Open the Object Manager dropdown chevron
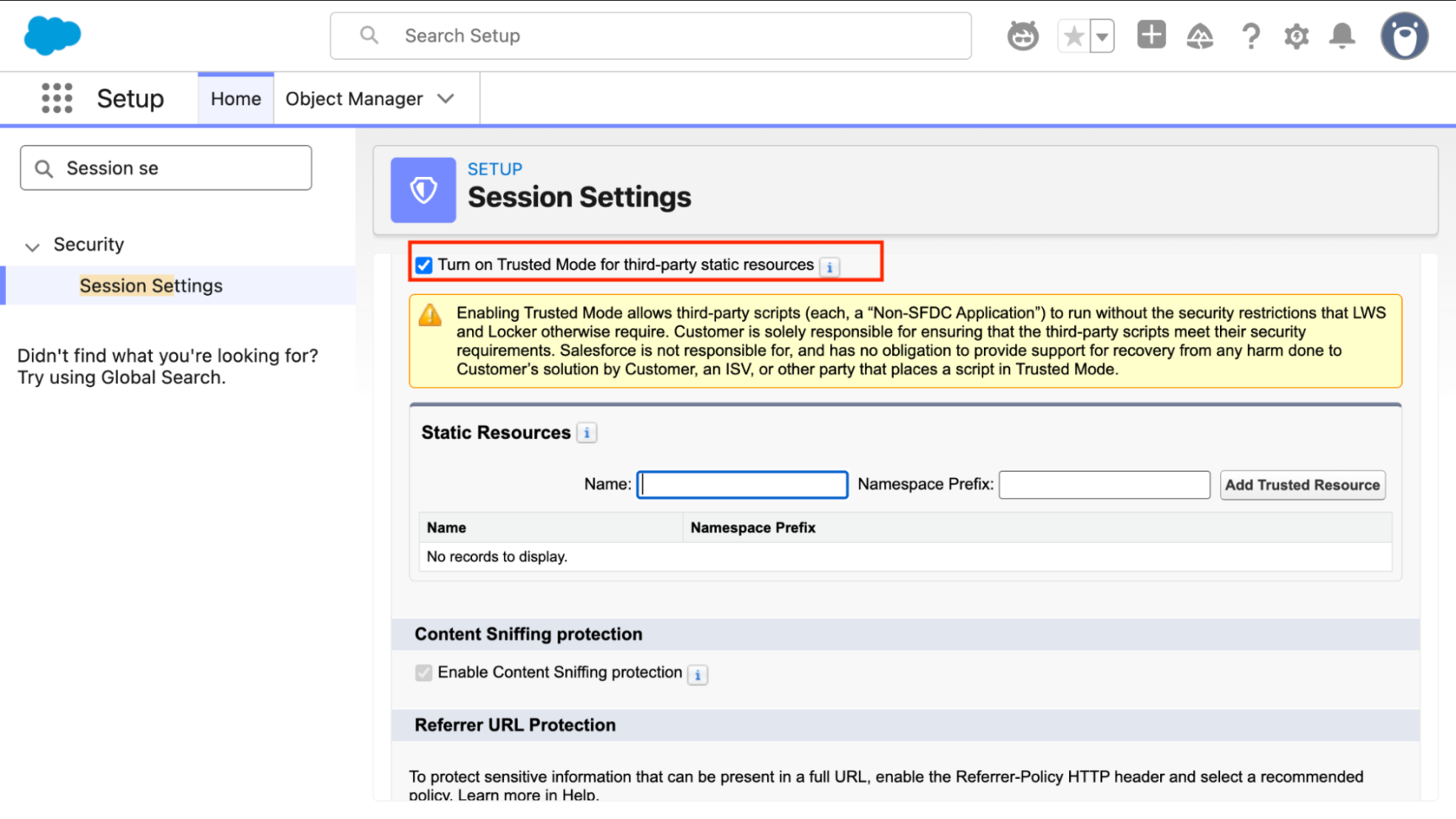The width and height of the screenshot is (1456, 819). point(446,99)
